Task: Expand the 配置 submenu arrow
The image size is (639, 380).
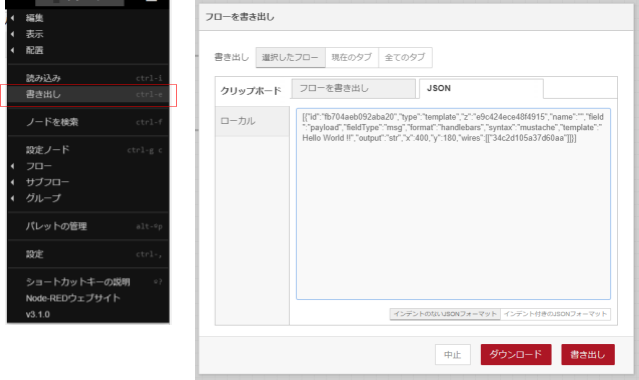Action: pos(13,50)
